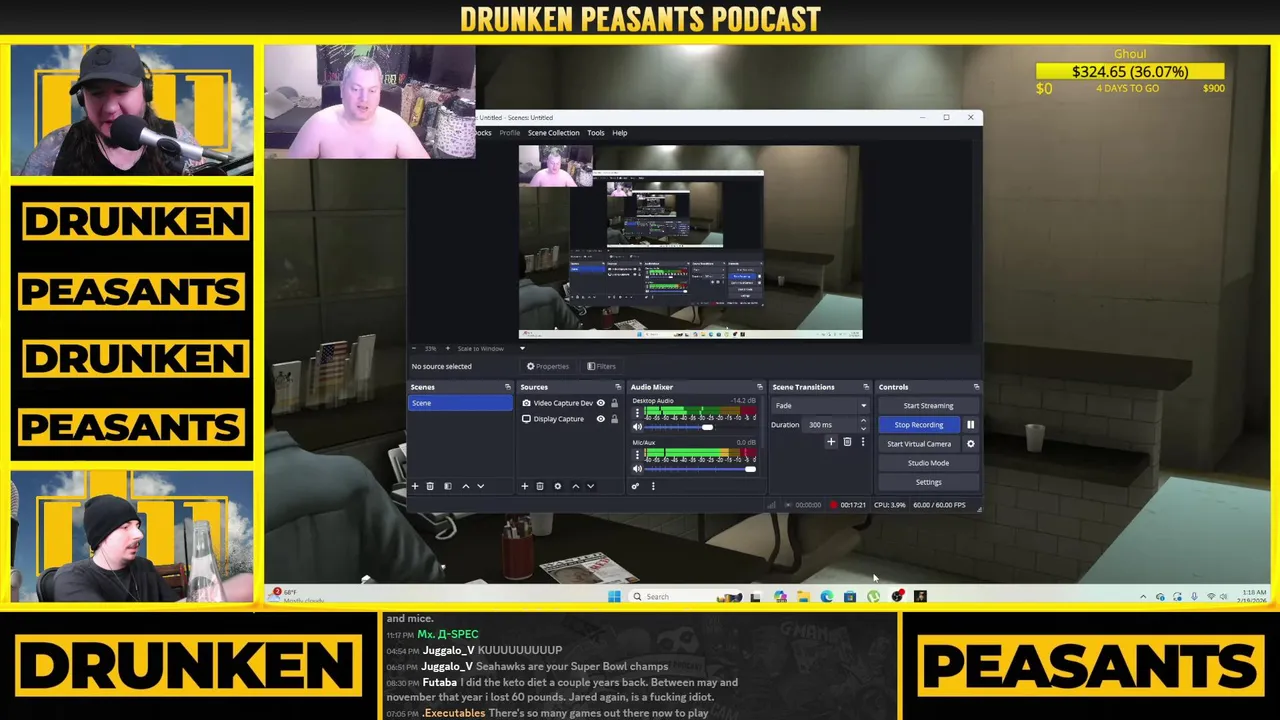This screenshot has width=1280, height=720.
Task: Open the Tools menu
Action: point(595,133)
